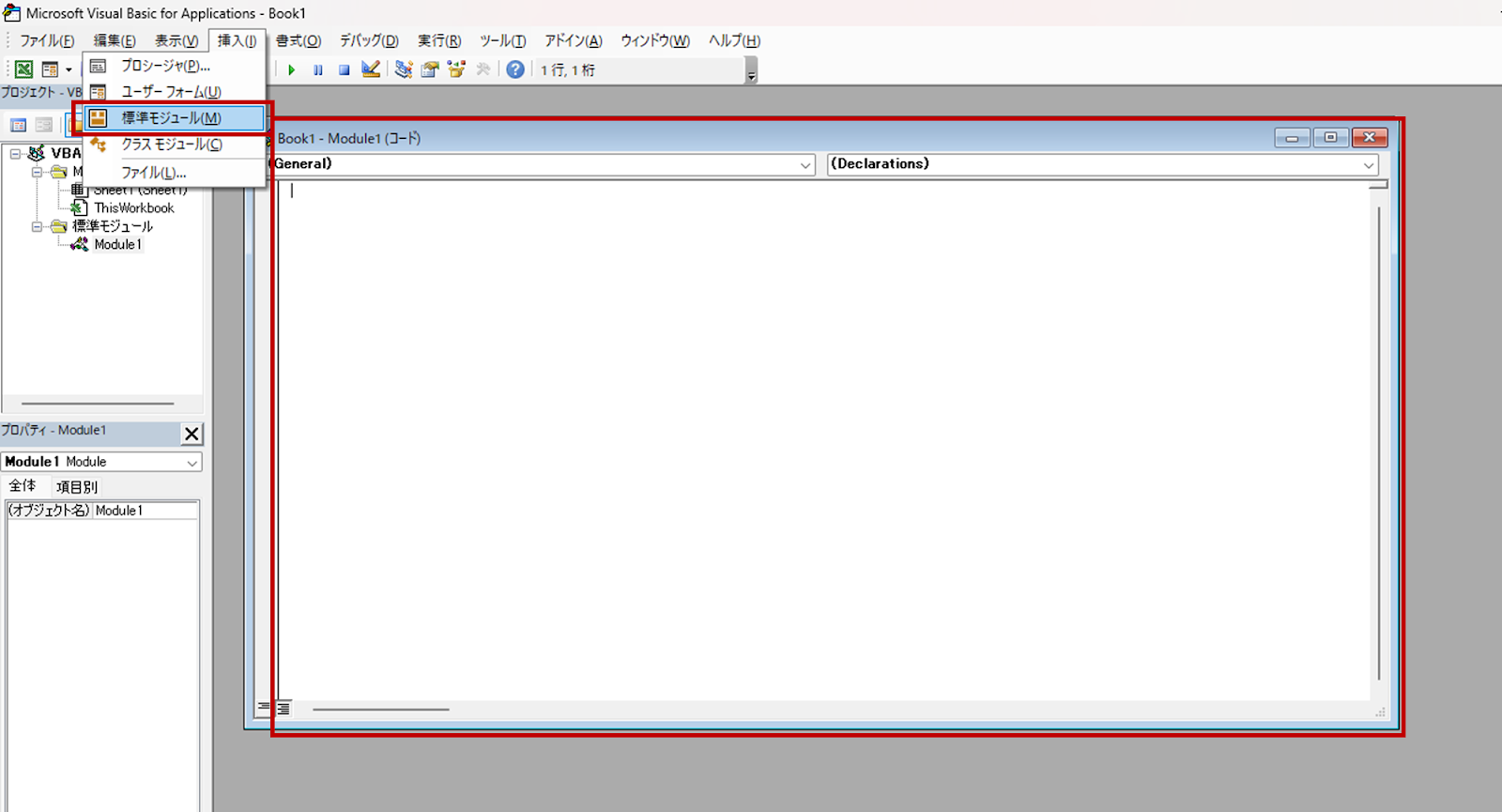The width and height of the screenshot is (1502, 812).
Task: Collapse the VBAProject root tree node
Action: pos(16,153)
